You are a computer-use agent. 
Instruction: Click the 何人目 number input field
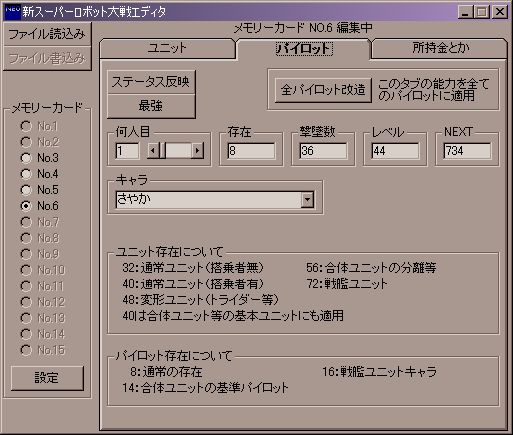tap(127, 151)
